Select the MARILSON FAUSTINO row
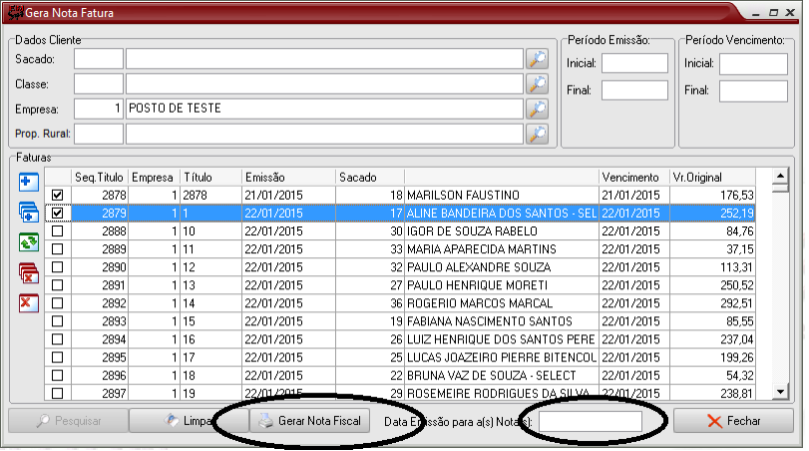Image resolution: width=809 pixels, height=451 pixels. point(400,195)
